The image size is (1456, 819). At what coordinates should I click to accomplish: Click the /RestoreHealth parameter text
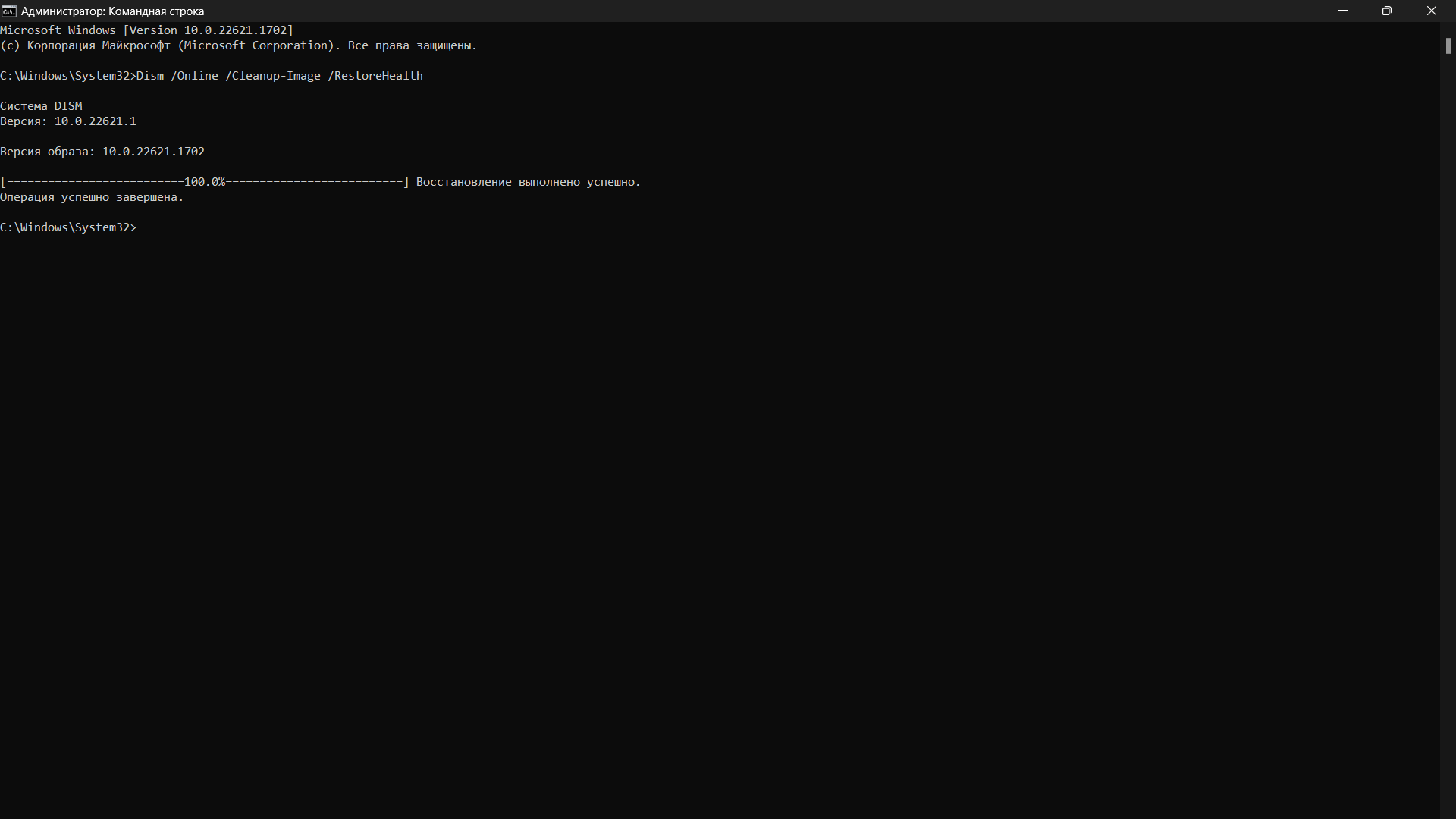[x=375, y=76]
